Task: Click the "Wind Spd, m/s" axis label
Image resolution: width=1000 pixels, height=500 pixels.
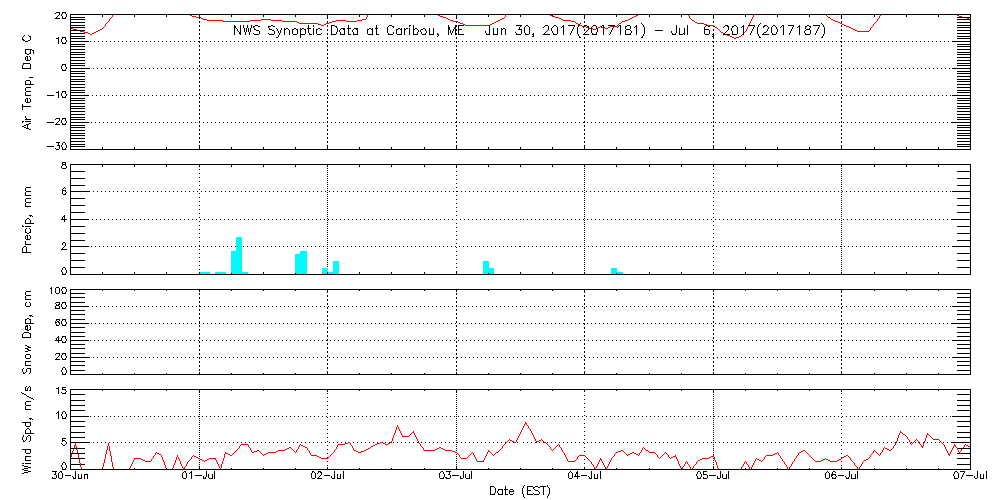Action: pos(28,428)
